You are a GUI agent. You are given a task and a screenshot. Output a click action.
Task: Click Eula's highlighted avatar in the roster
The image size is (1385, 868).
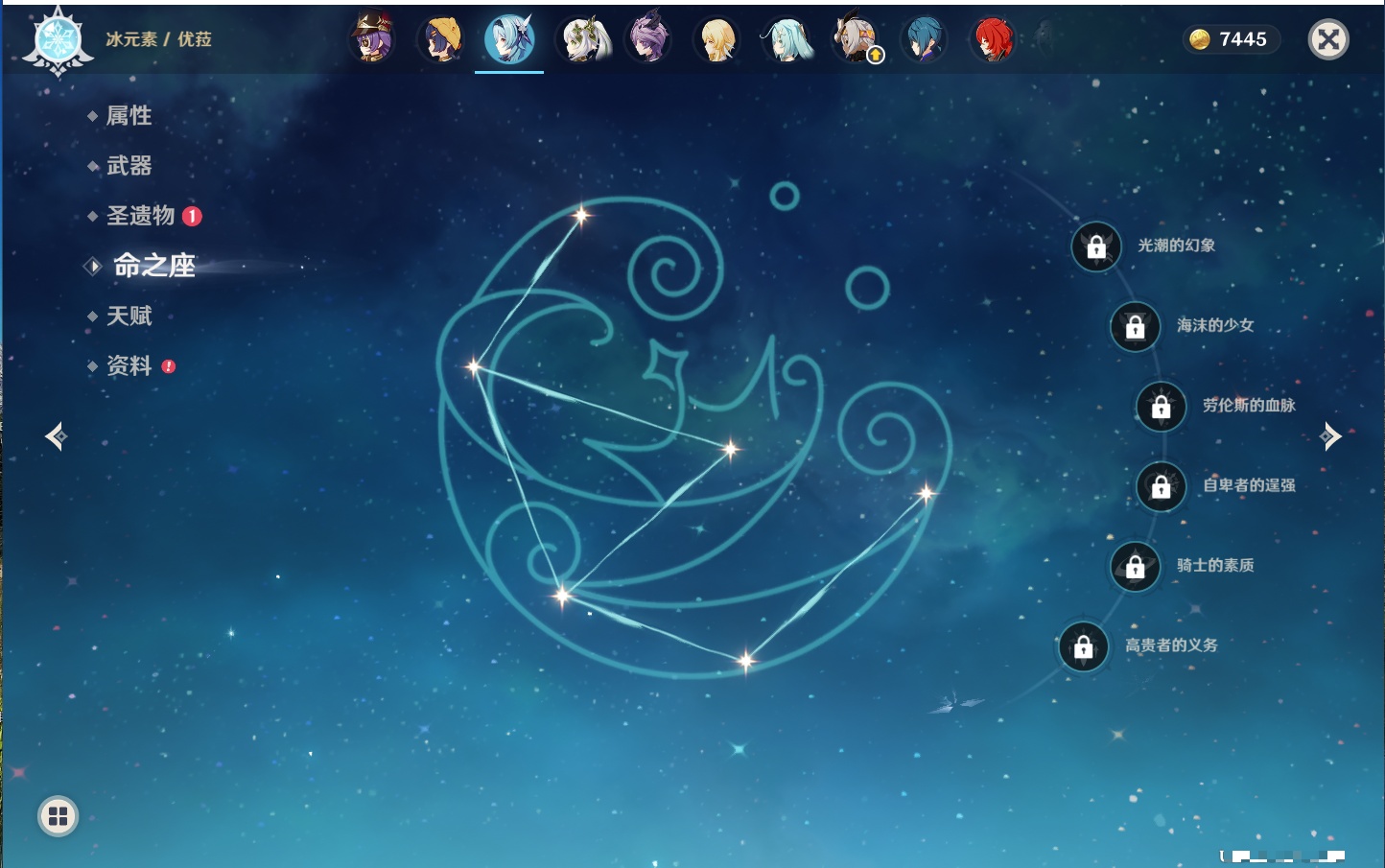click(x=509, y=38)
